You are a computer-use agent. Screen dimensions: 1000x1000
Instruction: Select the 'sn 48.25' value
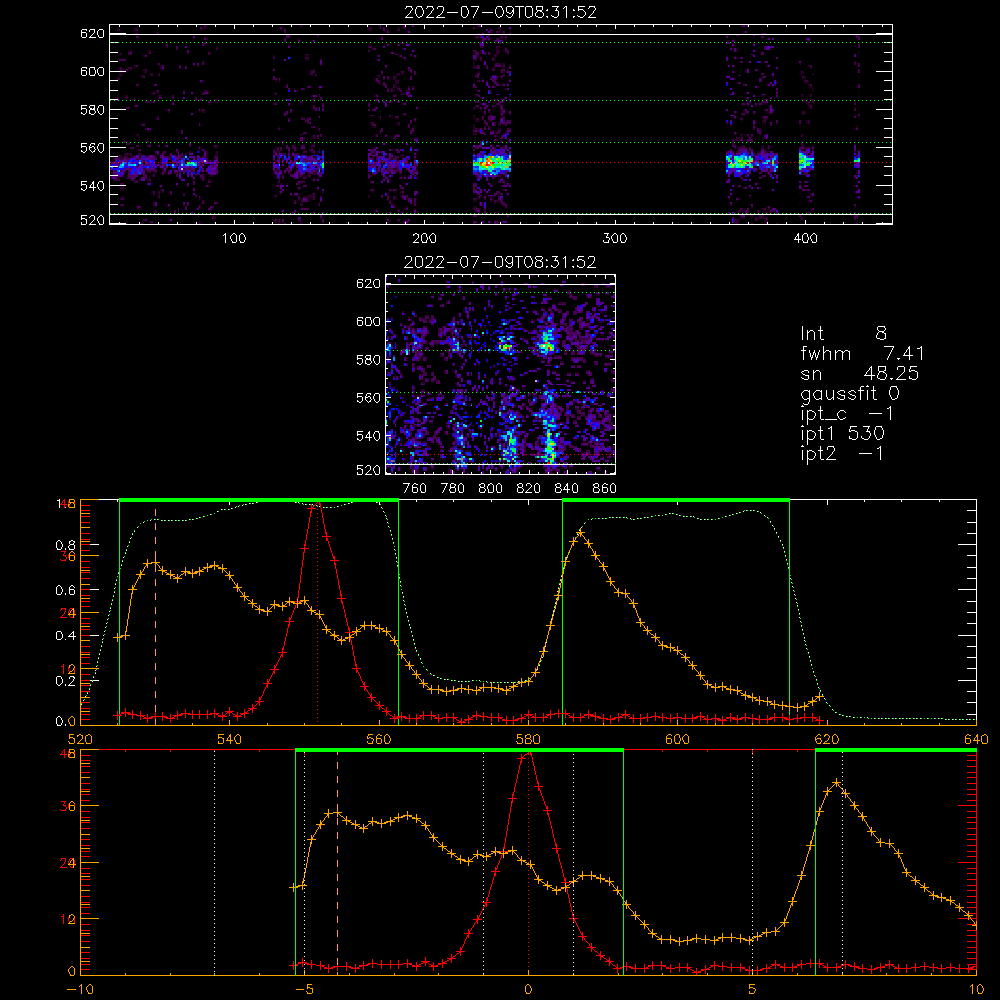coord(859,373)
